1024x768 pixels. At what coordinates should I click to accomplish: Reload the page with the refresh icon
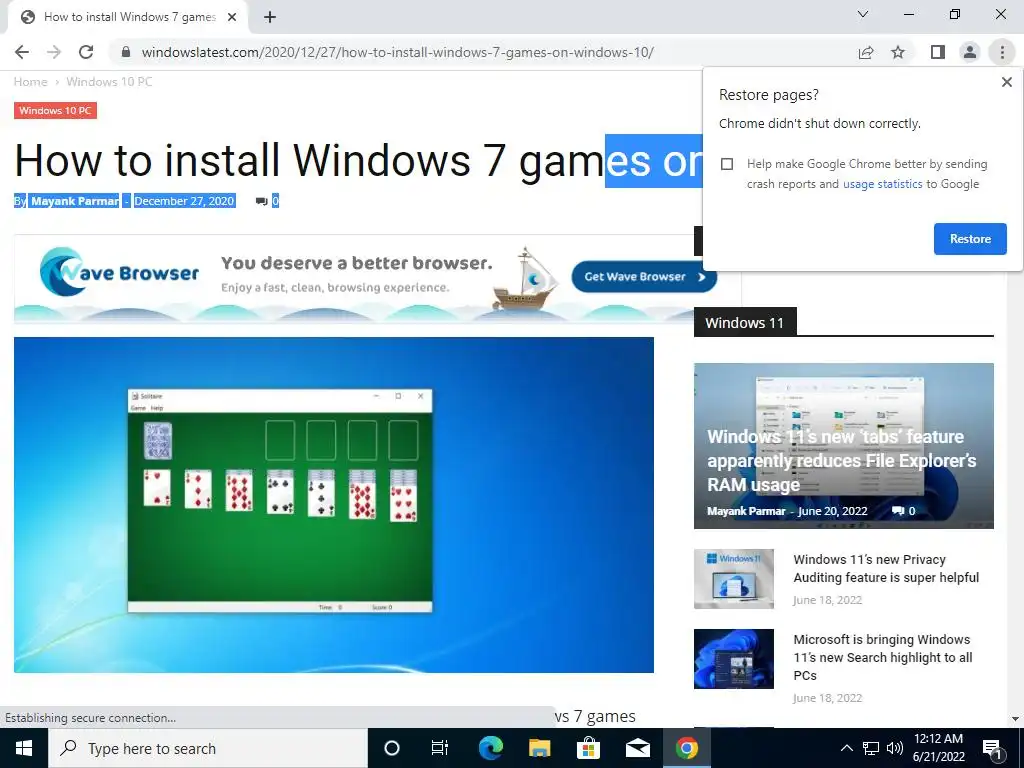[x=86, y=52]
